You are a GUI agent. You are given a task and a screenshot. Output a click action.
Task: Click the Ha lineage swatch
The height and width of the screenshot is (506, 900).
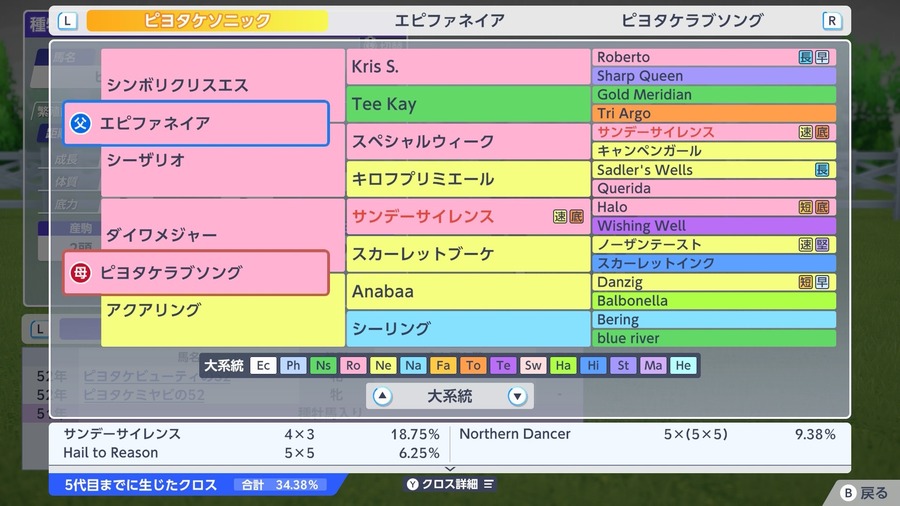563,365
